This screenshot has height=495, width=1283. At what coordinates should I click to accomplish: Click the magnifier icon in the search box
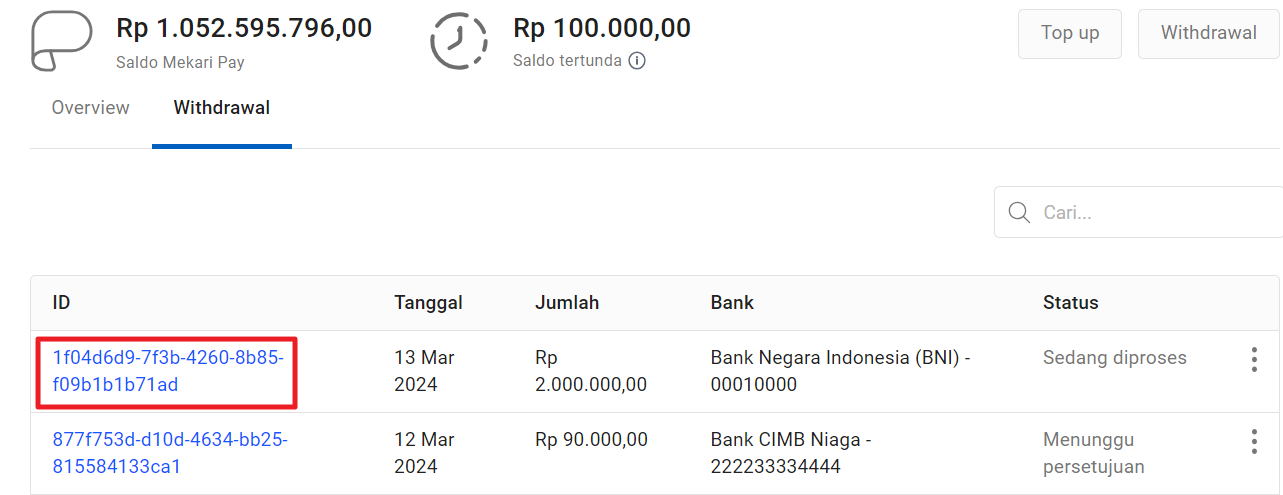pyautogui.click(x=1019, y=212)
